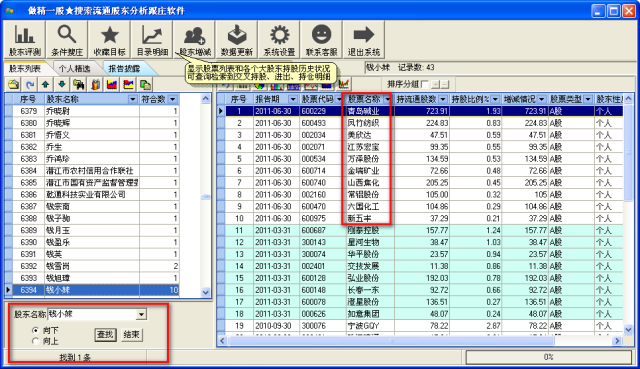The height and width of the screenshot is (369, 640).
Task: Select shareholder row 6394
Action: pos(92,290)
